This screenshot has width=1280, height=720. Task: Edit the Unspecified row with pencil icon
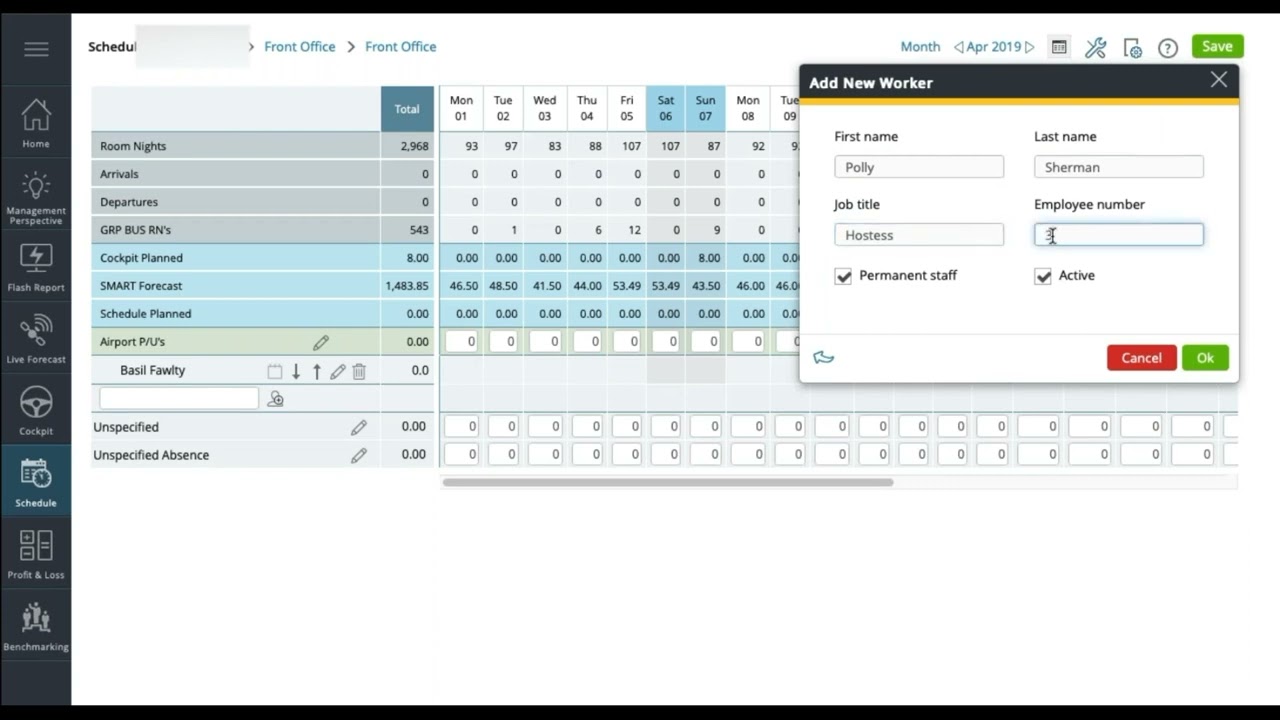coord(359,427)
